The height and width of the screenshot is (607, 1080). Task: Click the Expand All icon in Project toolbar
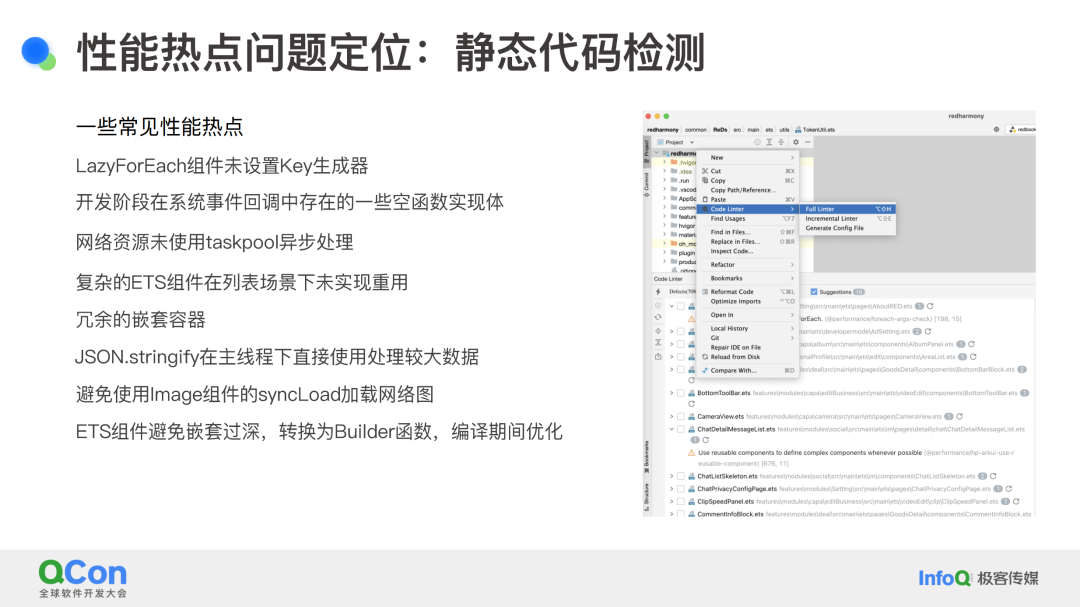[769, 142]
